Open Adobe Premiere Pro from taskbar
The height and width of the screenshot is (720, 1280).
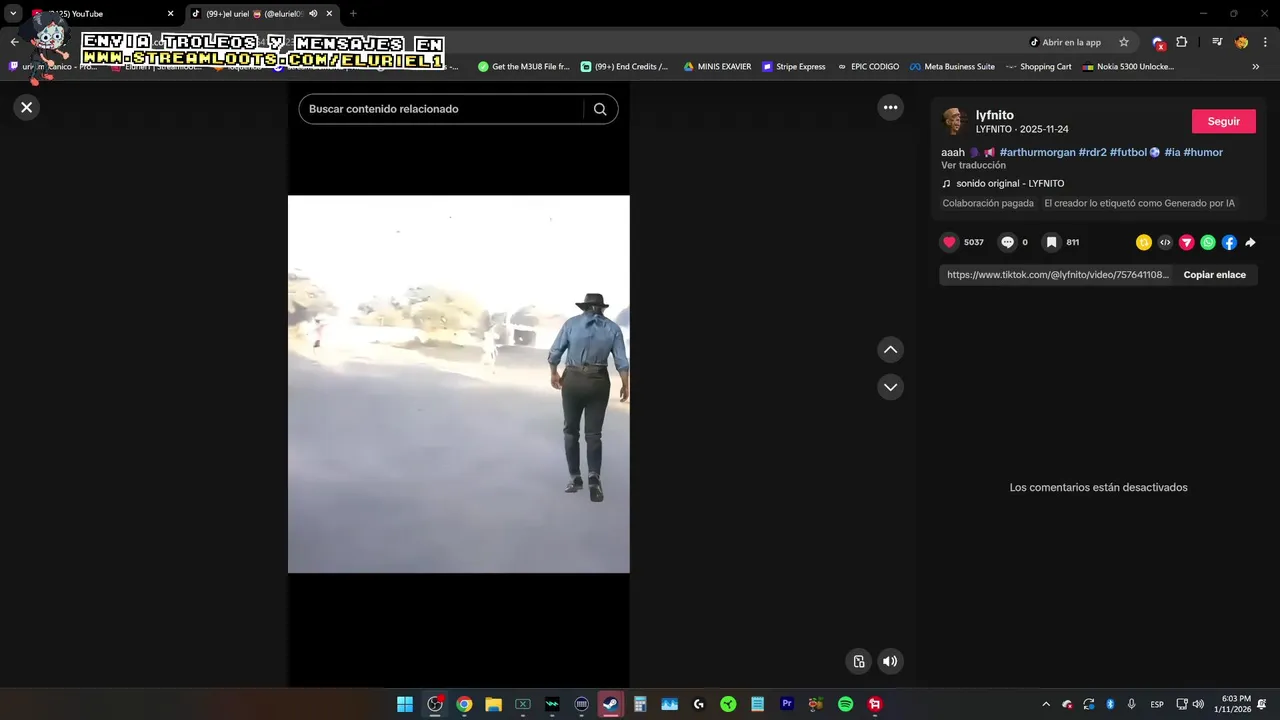click(787, 704)
